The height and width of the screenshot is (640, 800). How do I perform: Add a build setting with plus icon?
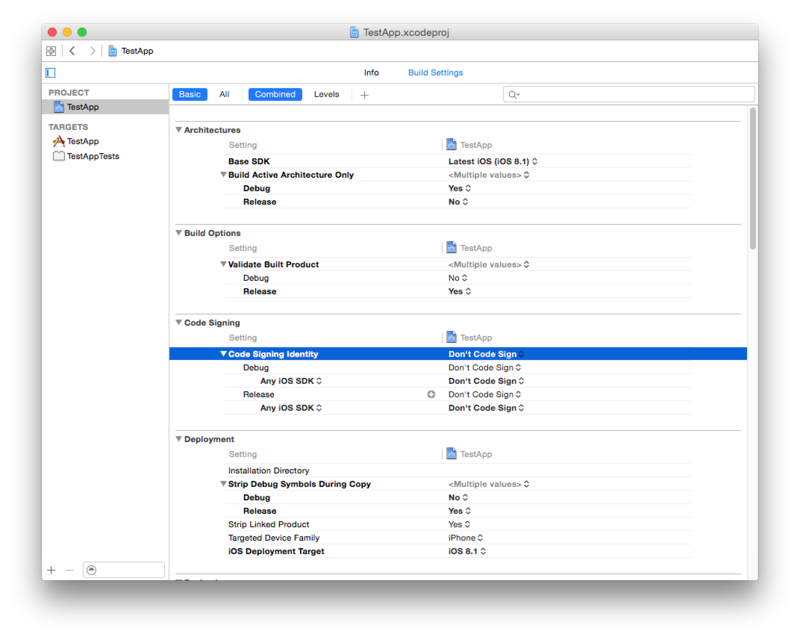[x=364, y=95]
